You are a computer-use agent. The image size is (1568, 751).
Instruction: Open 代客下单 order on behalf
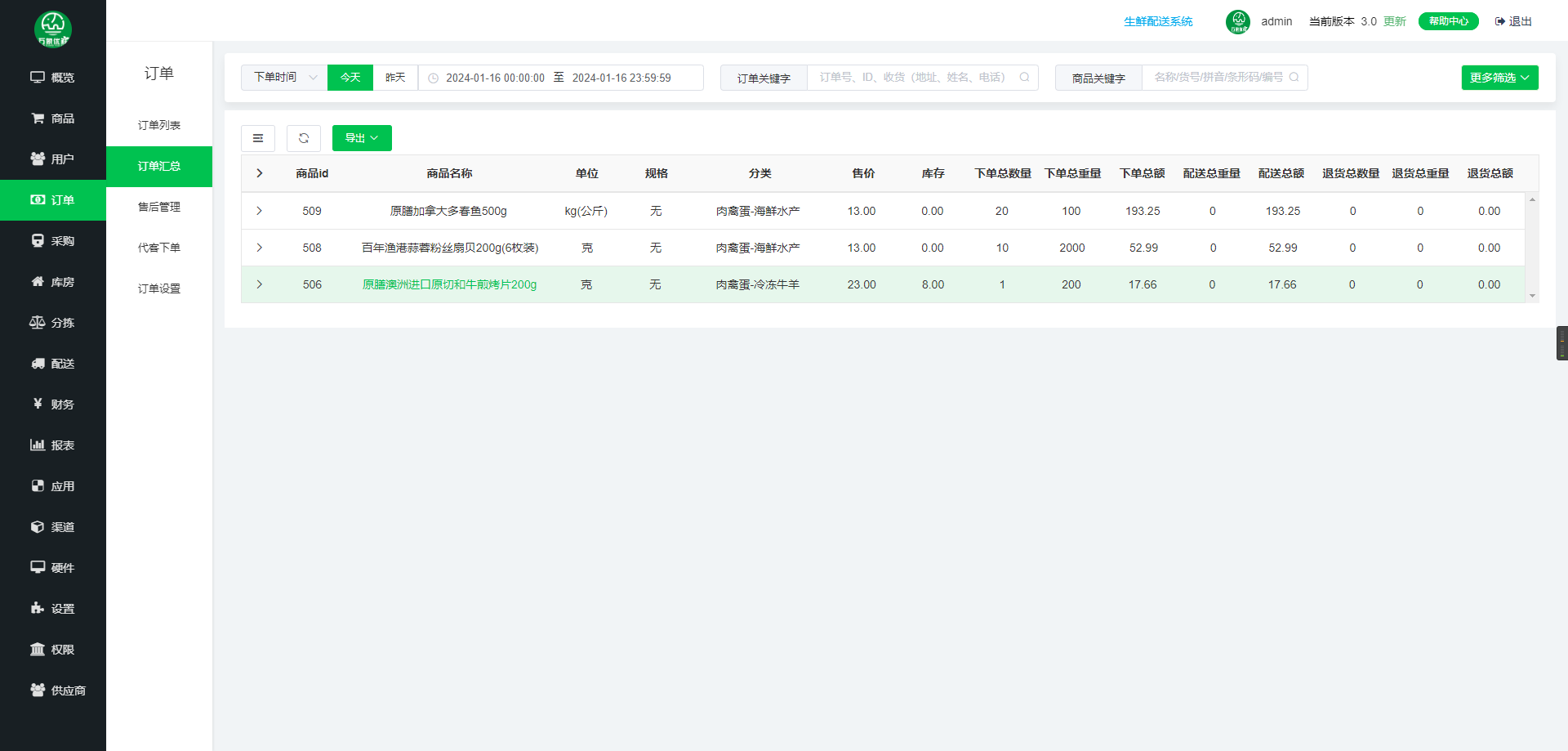coord(159,248)
